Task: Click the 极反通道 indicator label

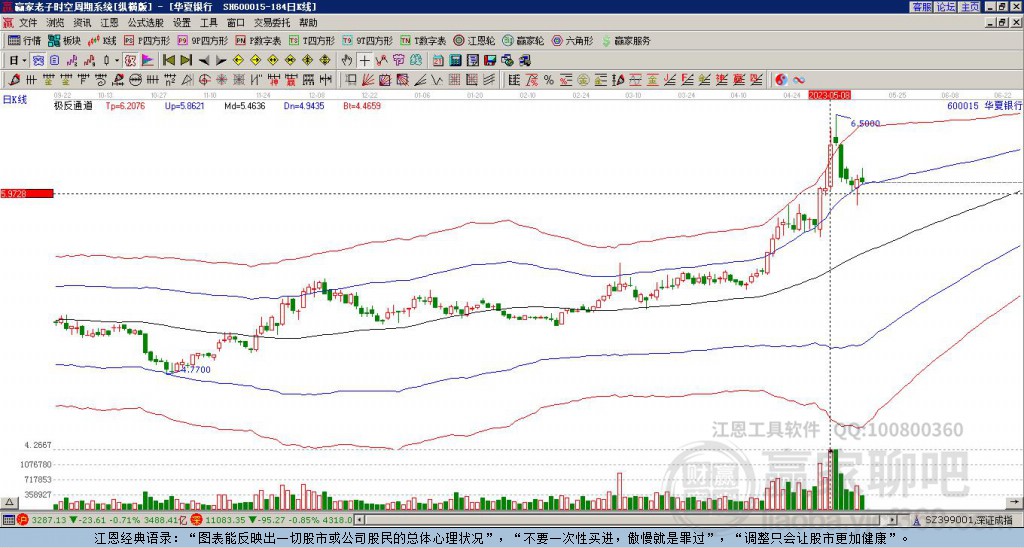Action: (x=73, y=105)
